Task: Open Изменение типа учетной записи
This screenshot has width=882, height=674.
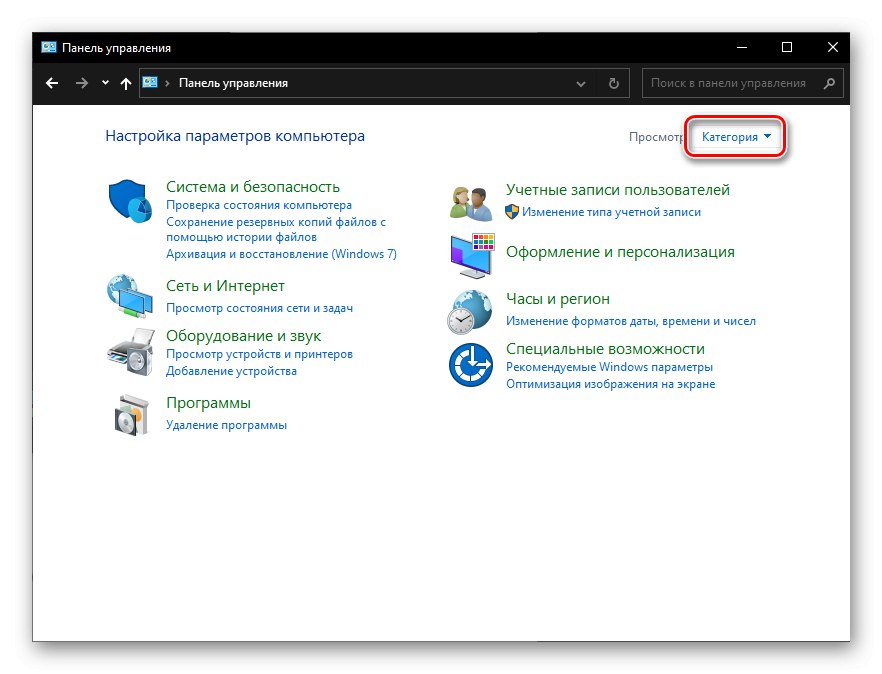Action: click(x=604, y=212)
